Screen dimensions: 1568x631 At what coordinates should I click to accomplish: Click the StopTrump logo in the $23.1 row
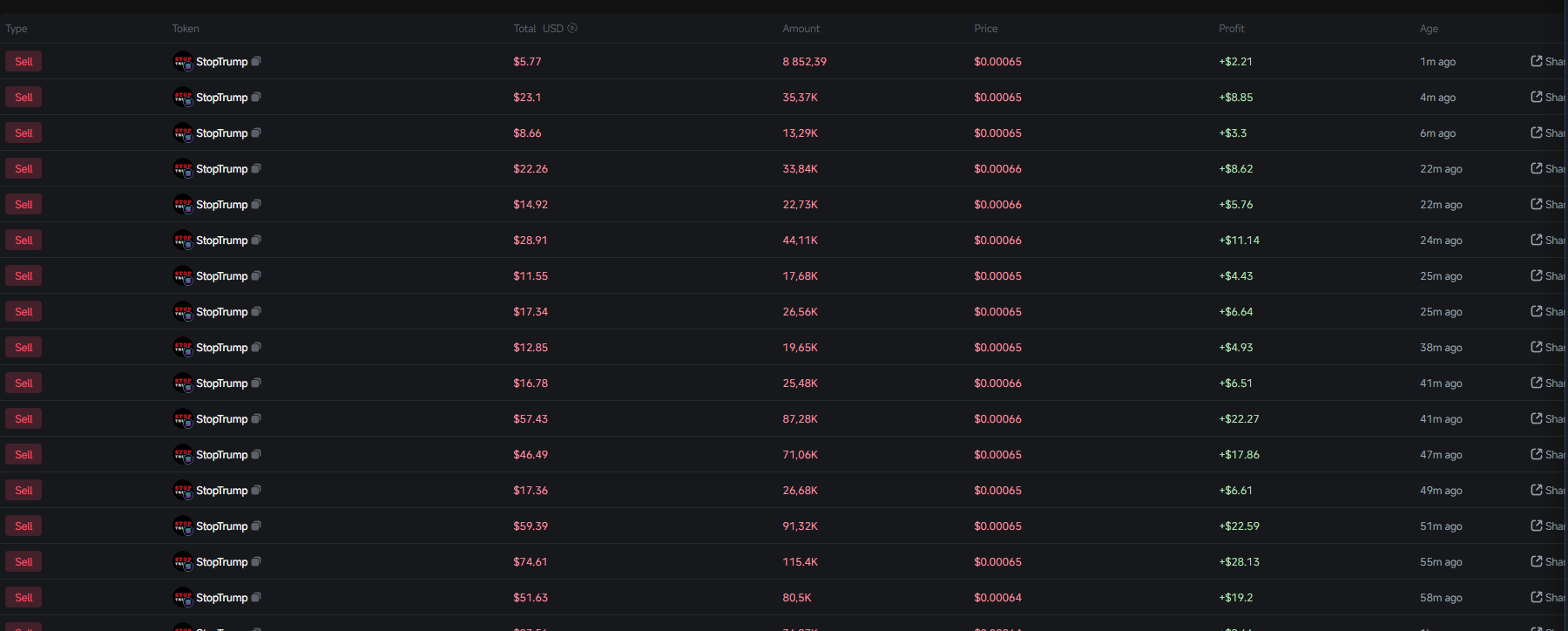pos(183,97)
